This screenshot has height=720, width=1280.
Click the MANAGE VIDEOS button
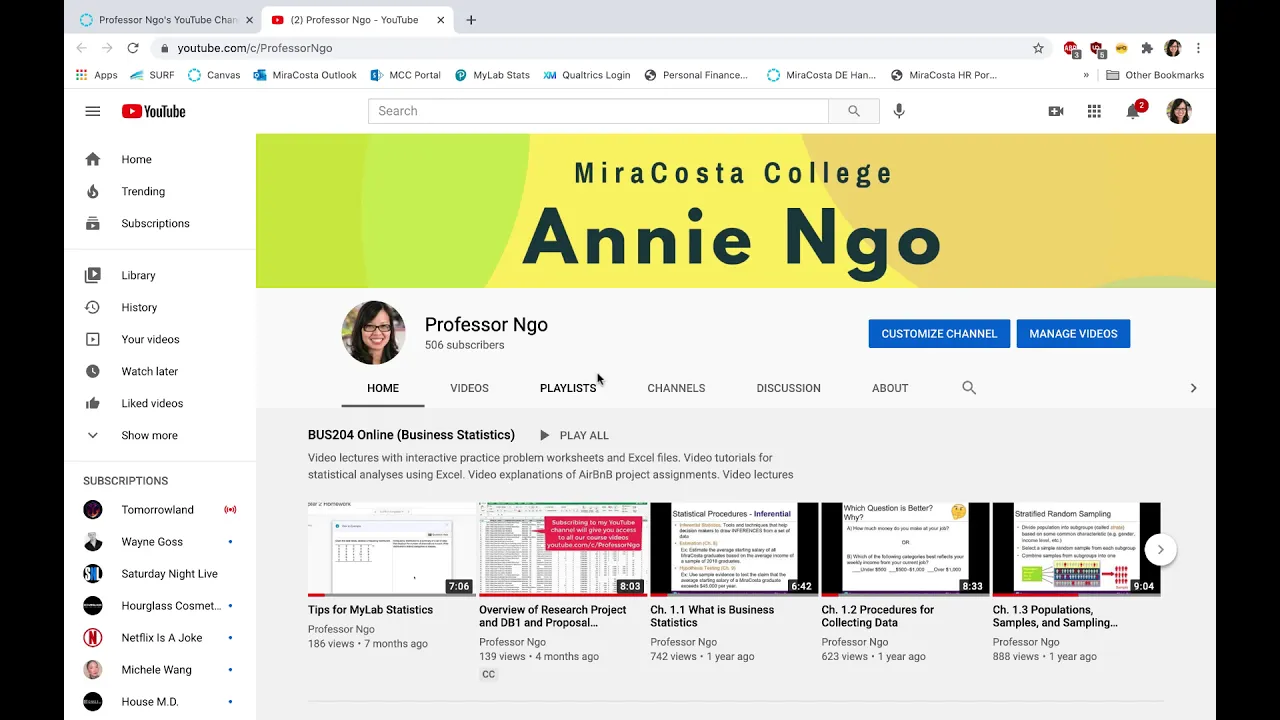(1073, 334)
